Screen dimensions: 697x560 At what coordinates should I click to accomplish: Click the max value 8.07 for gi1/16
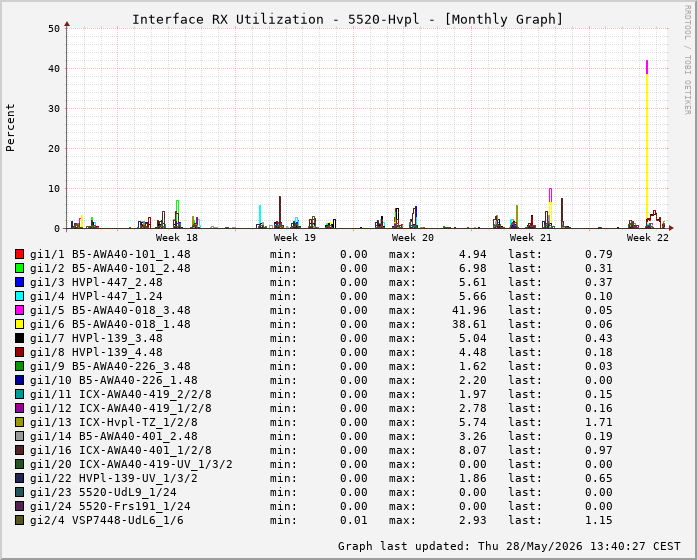coord(473,450)
